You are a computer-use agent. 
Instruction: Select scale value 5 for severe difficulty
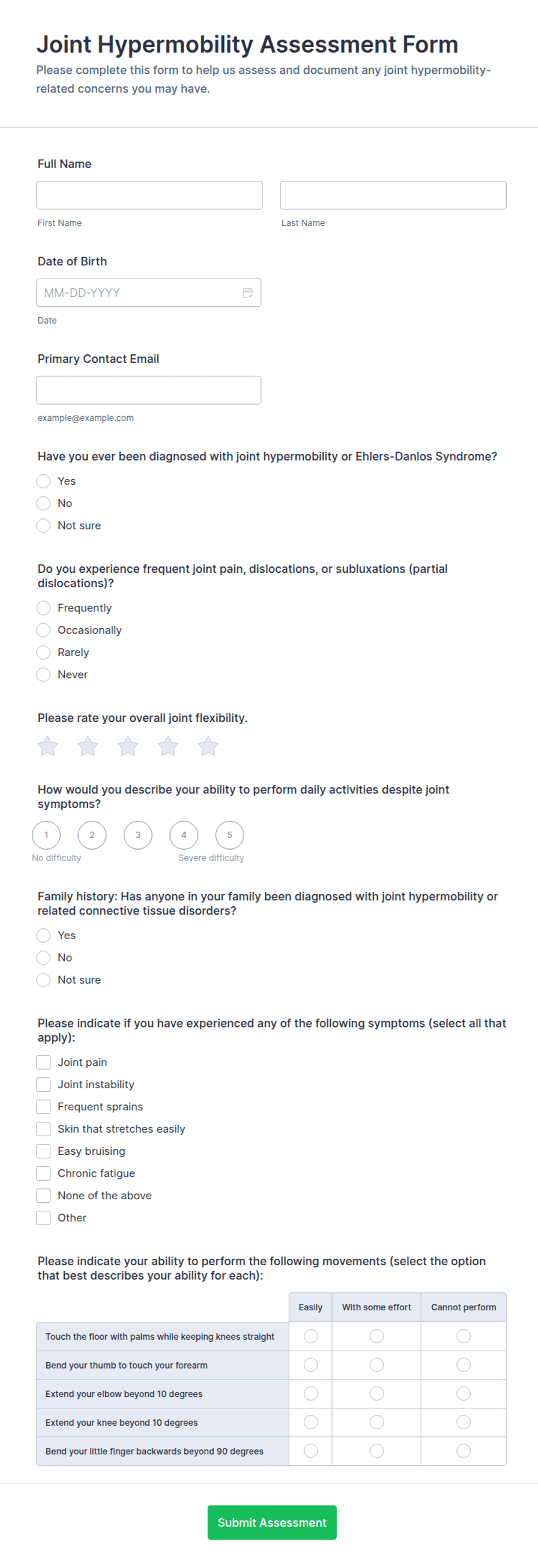[230, 835]
